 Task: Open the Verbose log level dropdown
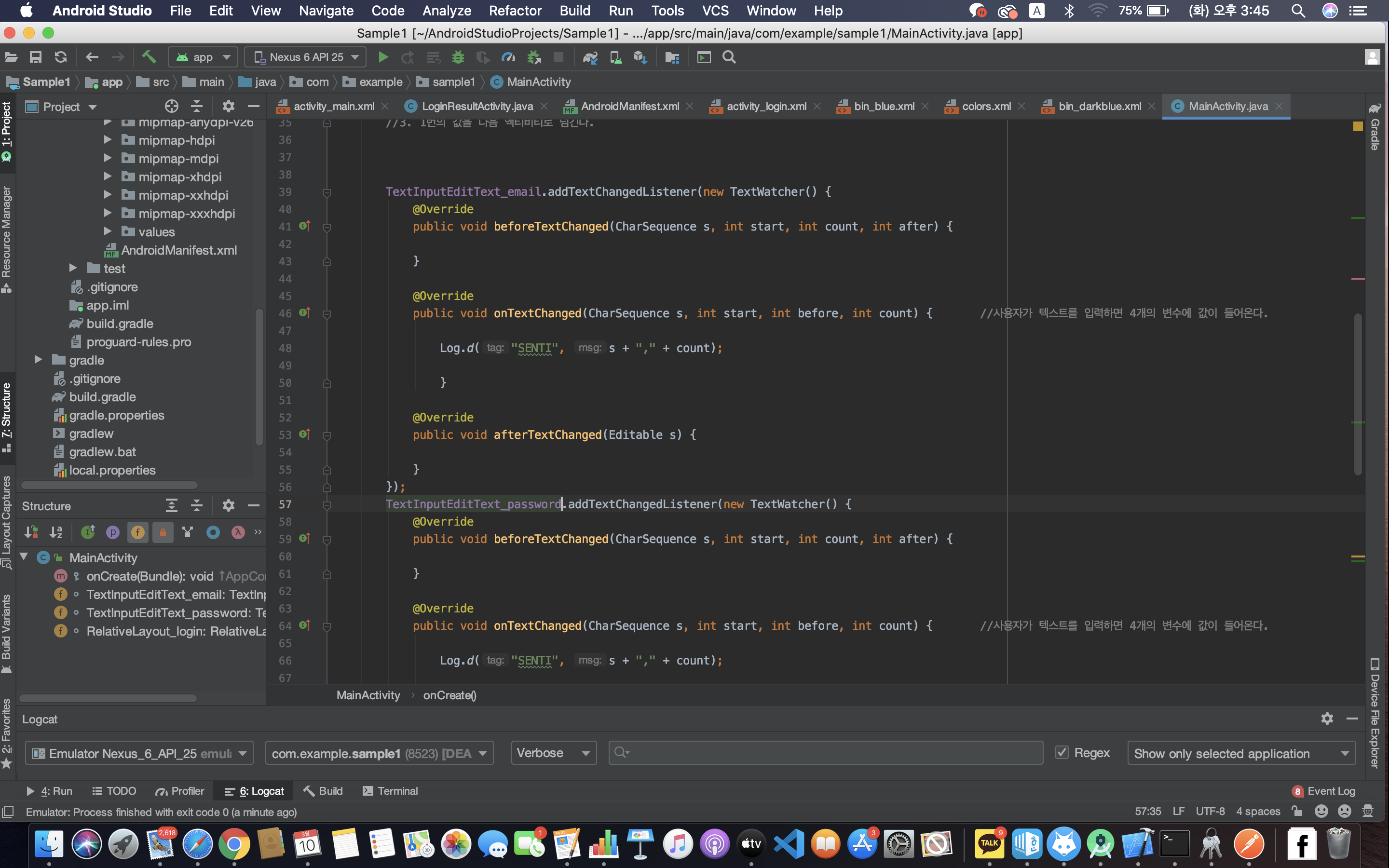pyautogui.click(x=553, y=753)
